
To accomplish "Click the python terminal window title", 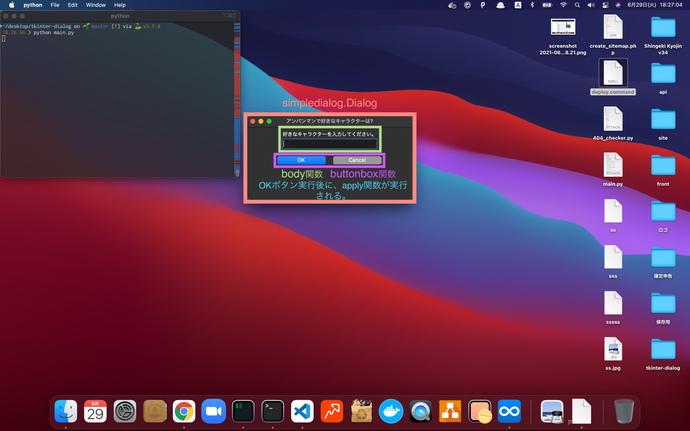I will [x=120, y=16].
